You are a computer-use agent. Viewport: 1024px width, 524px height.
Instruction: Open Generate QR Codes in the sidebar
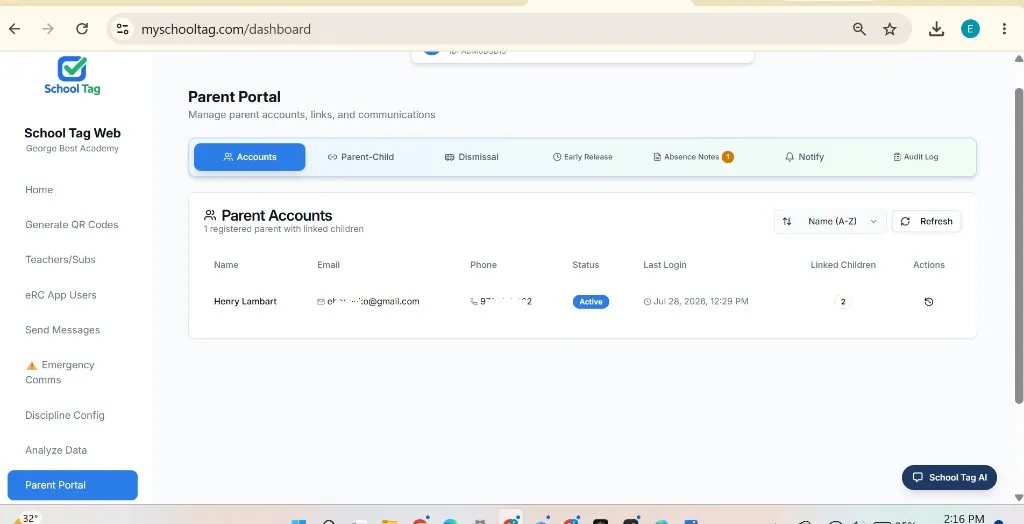point(72,225)
